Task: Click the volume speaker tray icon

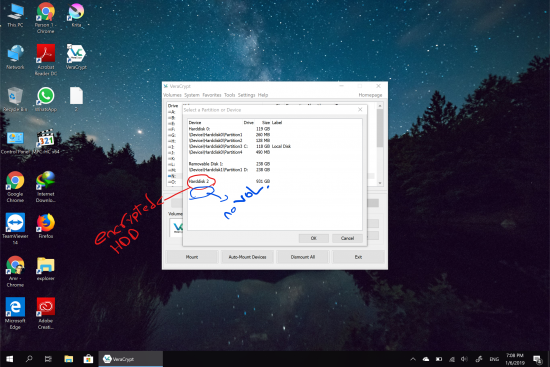Action: coord(464,359)
